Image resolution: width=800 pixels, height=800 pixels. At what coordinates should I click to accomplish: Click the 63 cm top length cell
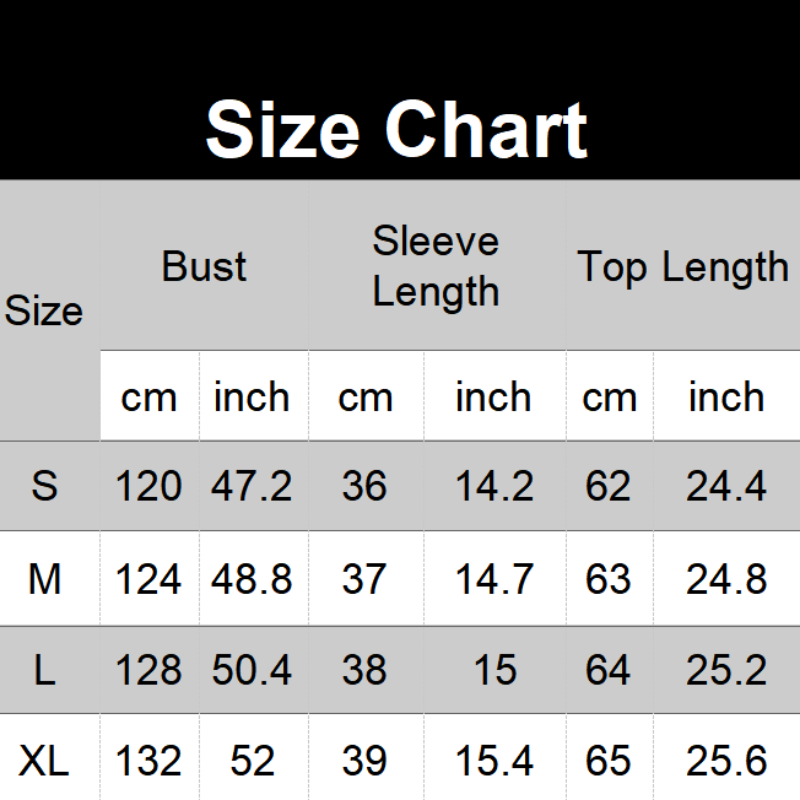point(608,580)
